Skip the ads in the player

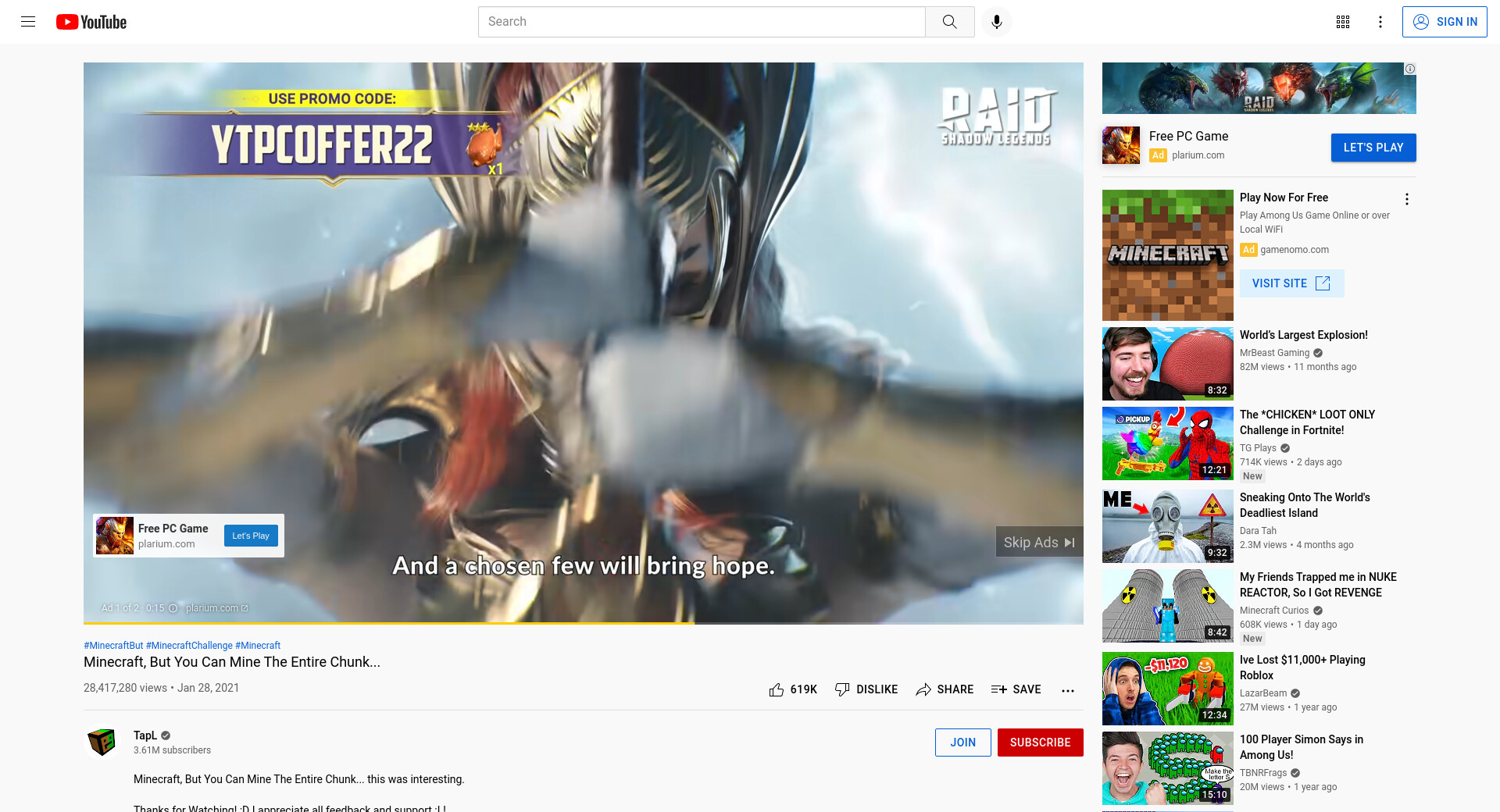(1039, 542)
